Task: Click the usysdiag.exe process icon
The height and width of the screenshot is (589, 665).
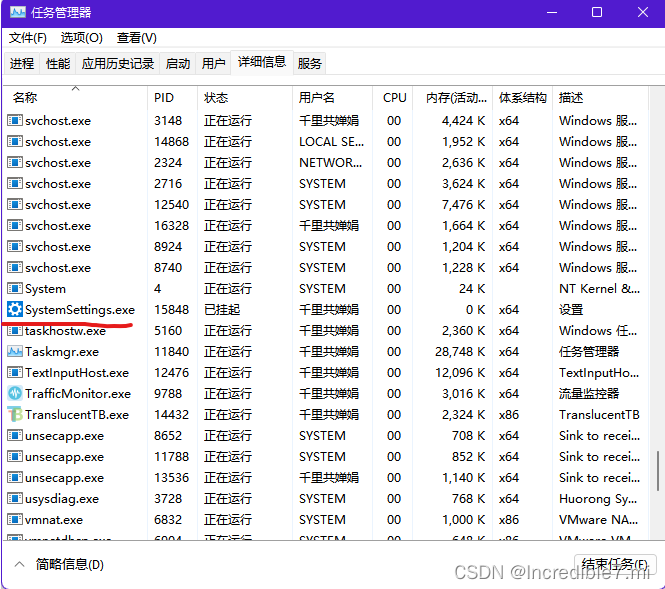Action: [15, 499]
